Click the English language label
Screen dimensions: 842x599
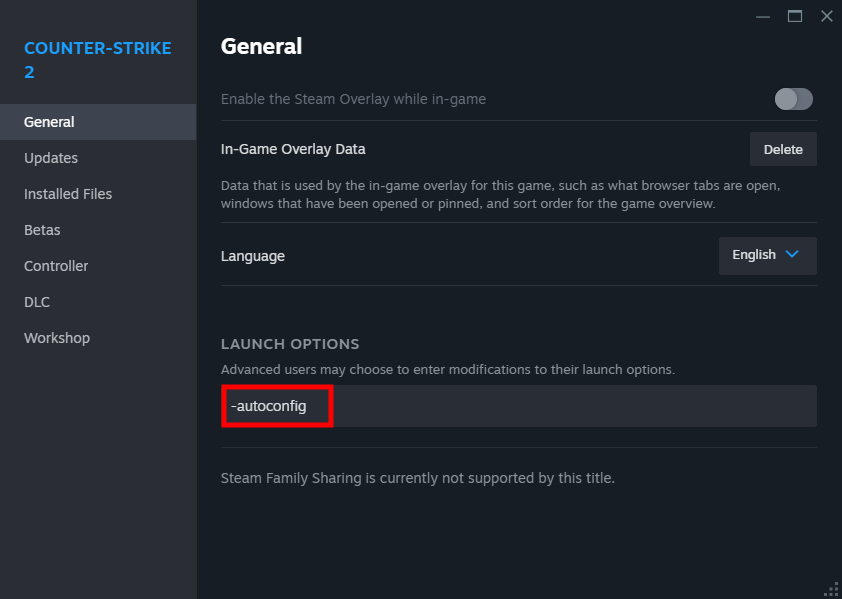753,255
